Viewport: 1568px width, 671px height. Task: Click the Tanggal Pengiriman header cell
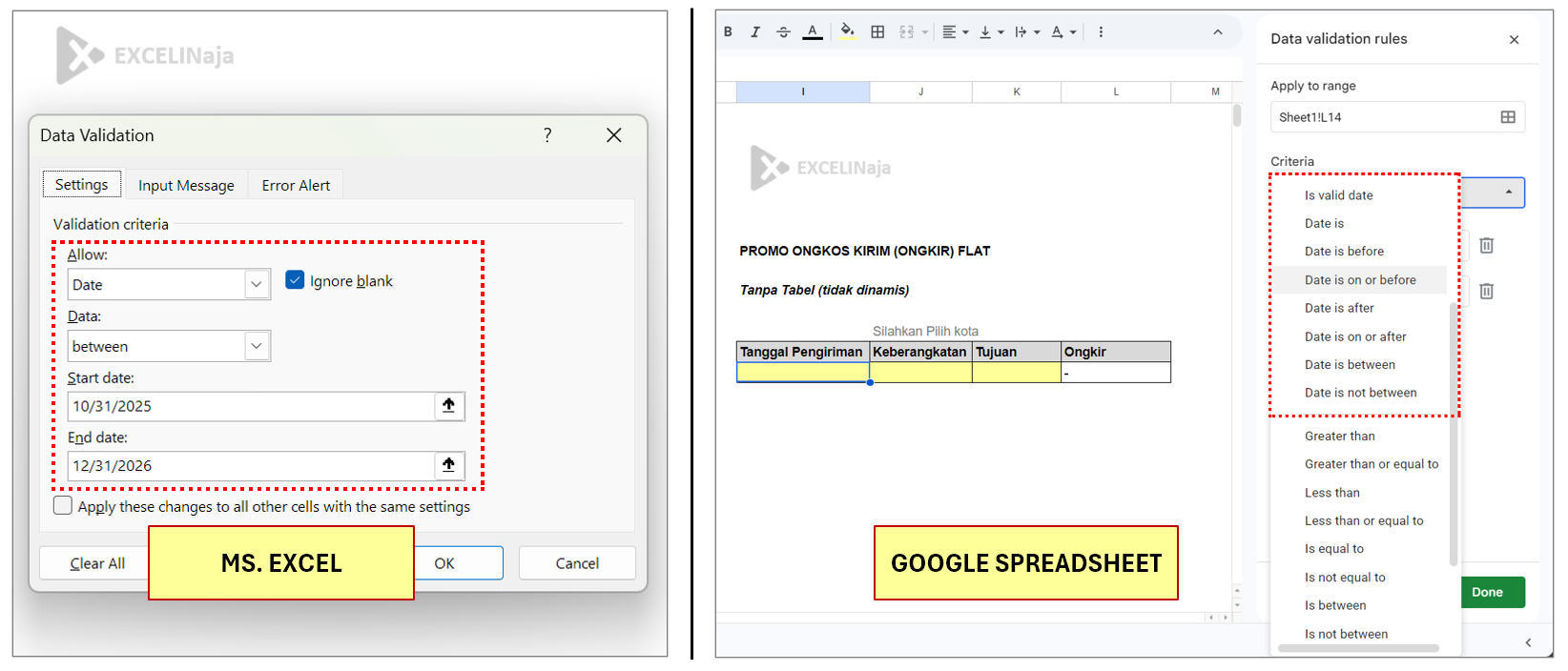803,352
